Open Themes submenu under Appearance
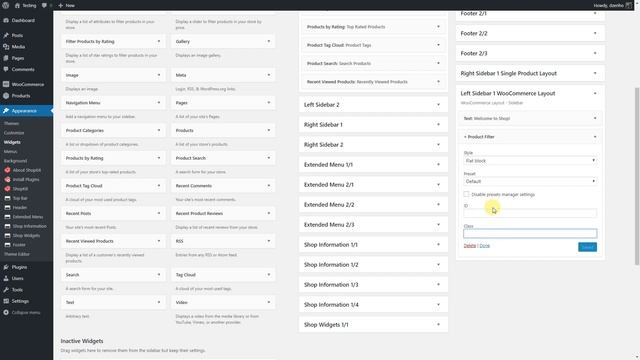Viewport: 640px width, 360px height. [11, 124]
